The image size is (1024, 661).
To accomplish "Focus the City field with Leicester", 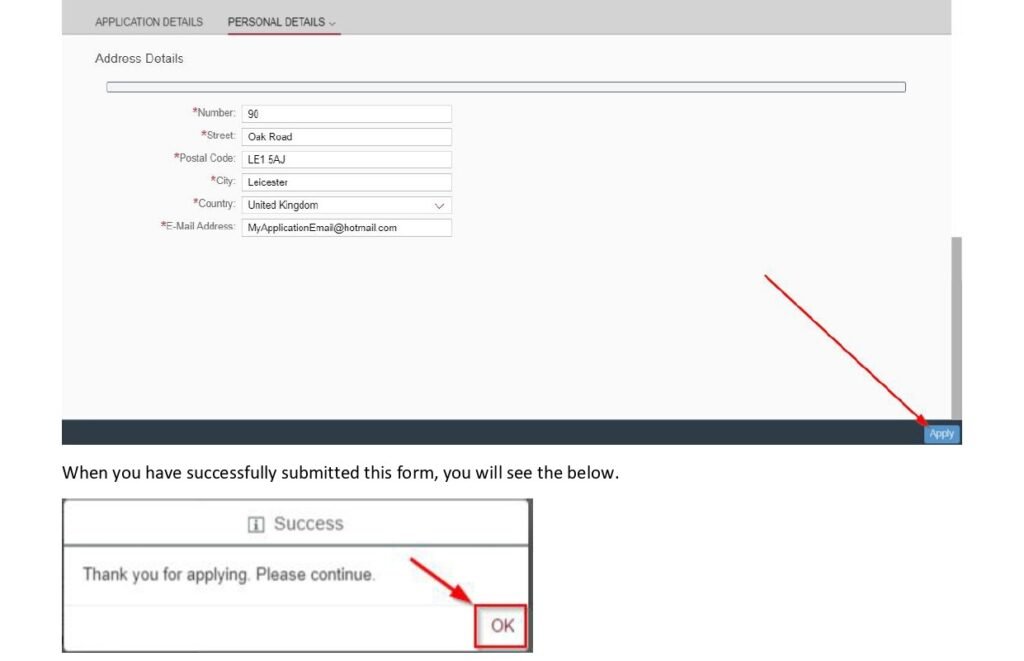I will point(346,182).
